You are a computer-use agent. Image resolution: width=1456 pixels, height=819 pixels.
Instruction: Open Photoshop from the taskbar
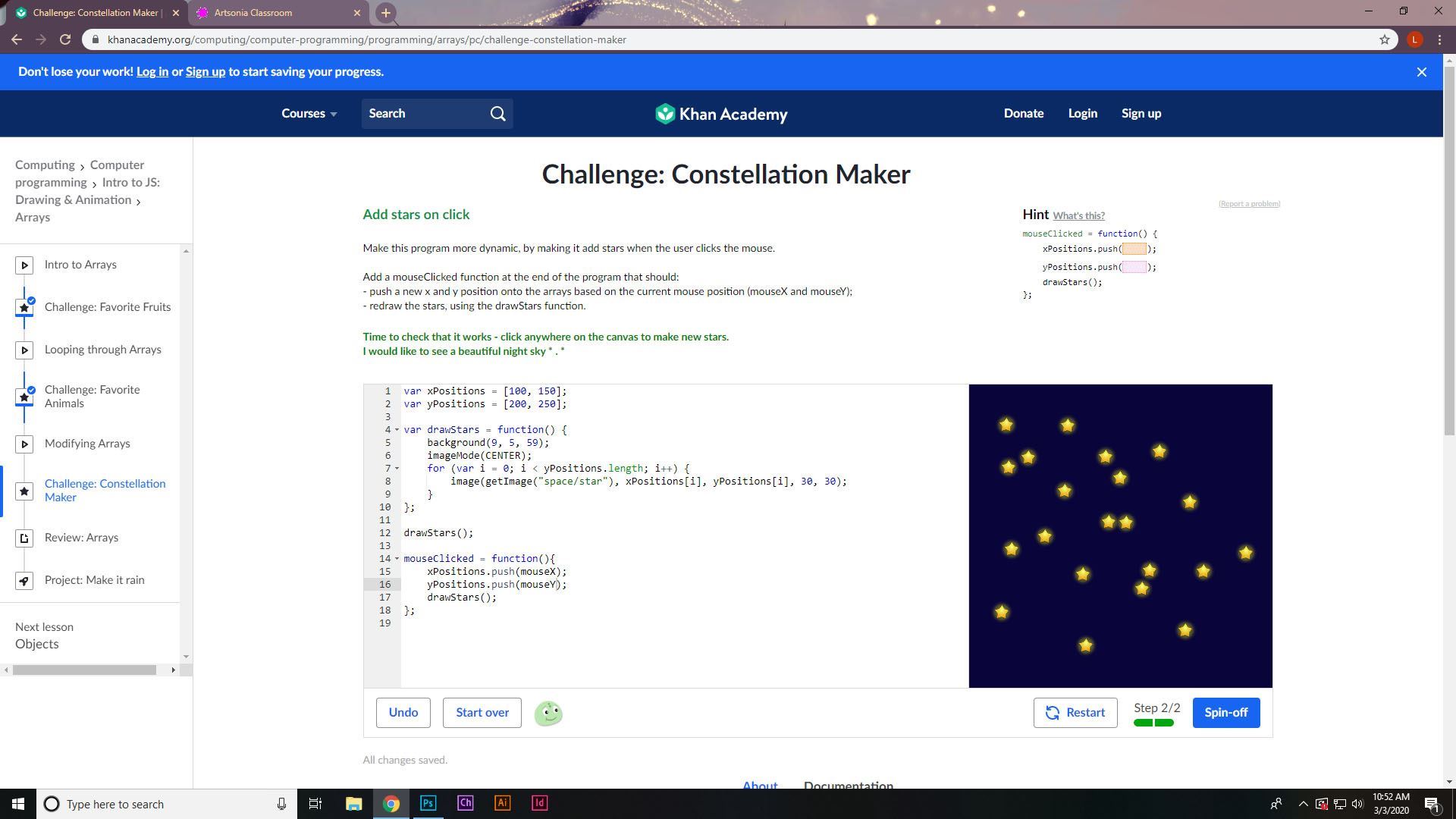pyautogui.click(x=428, y=803)
